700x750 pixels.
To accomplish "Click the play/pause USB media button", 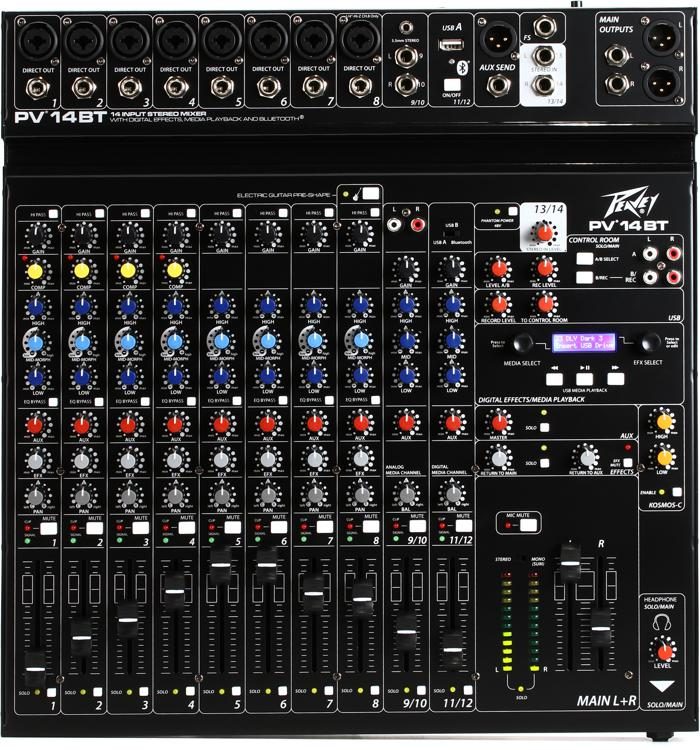I will tap(584, 379).
